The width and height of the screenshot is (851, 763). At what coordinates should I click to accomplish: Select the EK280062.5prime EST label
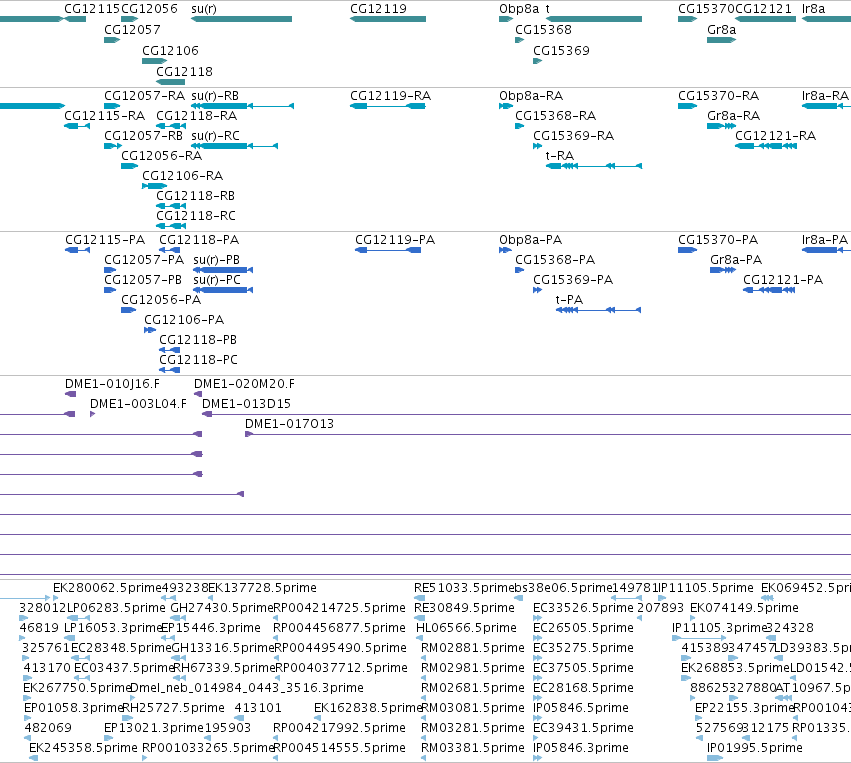(107, 588)
